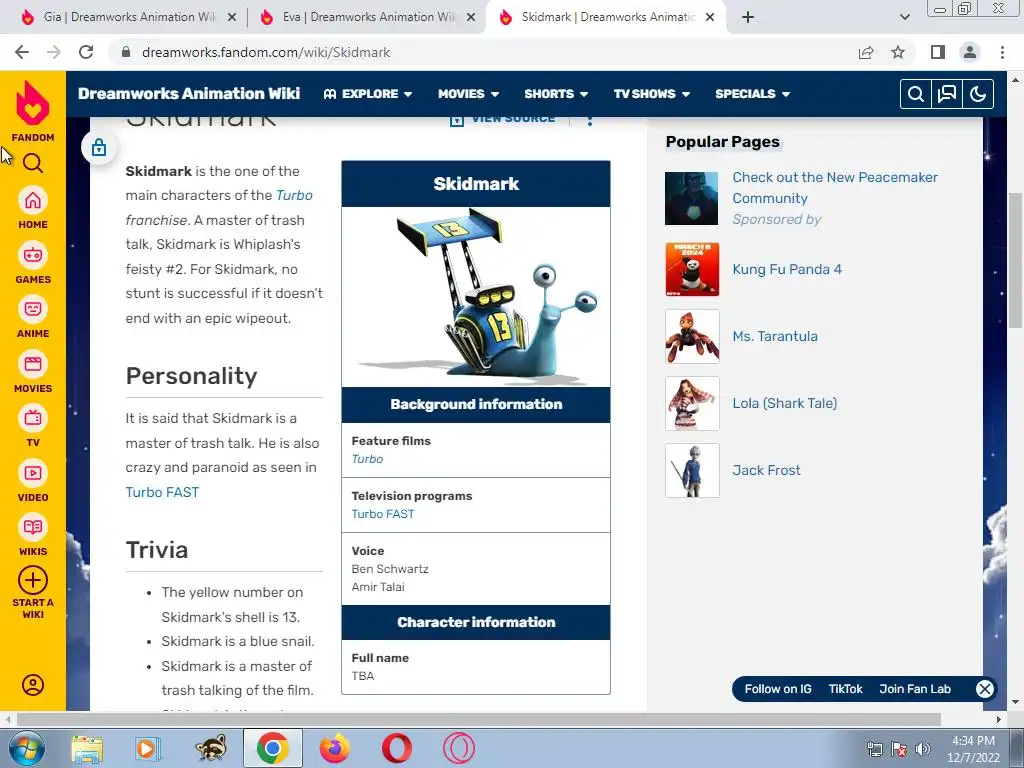Image resolution: width=1024 pixels, height=768 pixels.
Task: Open Turbo FAST link under Personality
Action: click(x=162, y=492)
